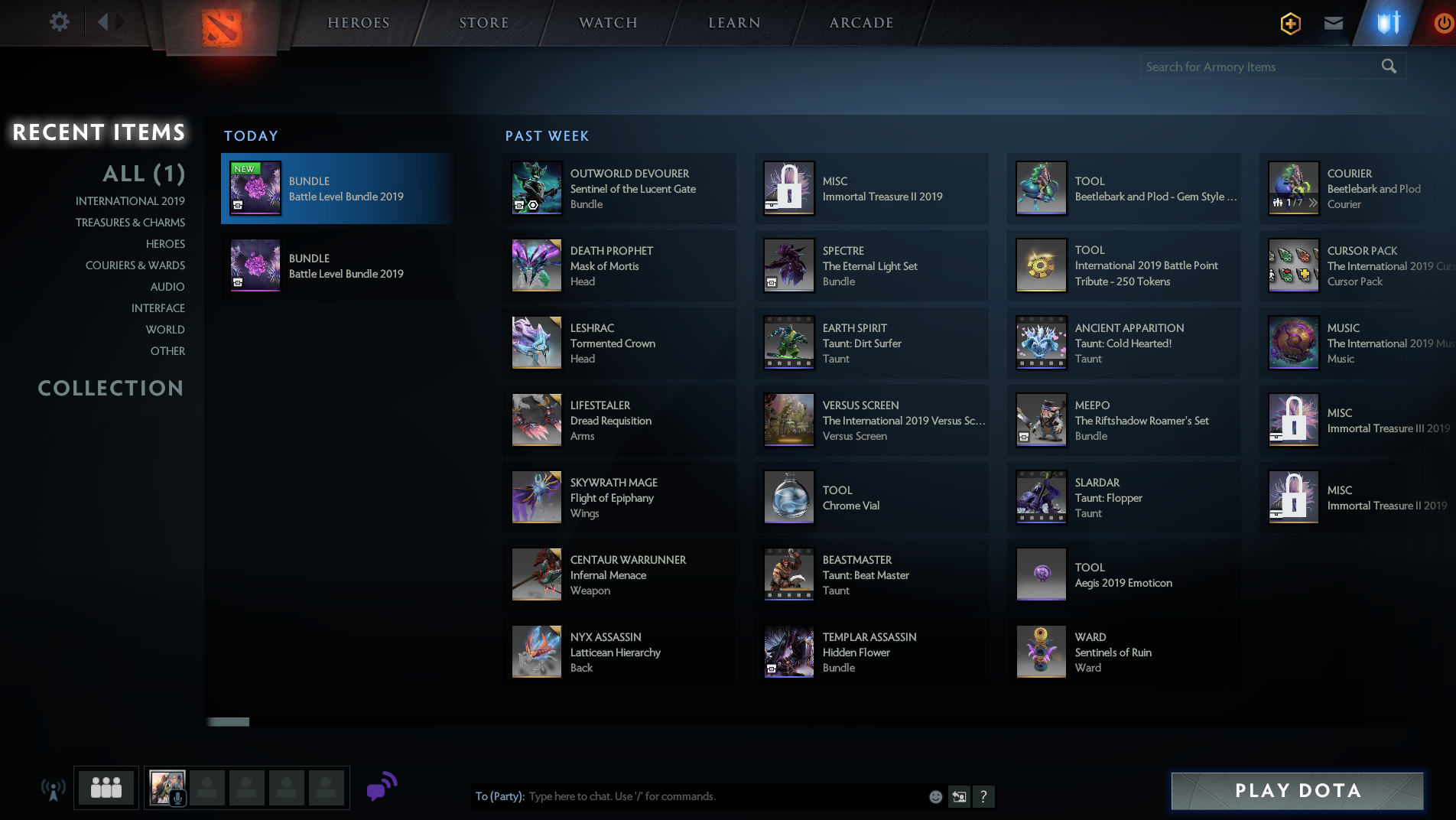The image size is (1456, 820).
Task: Filter items by Heroes category
Action: click(165, 244)
